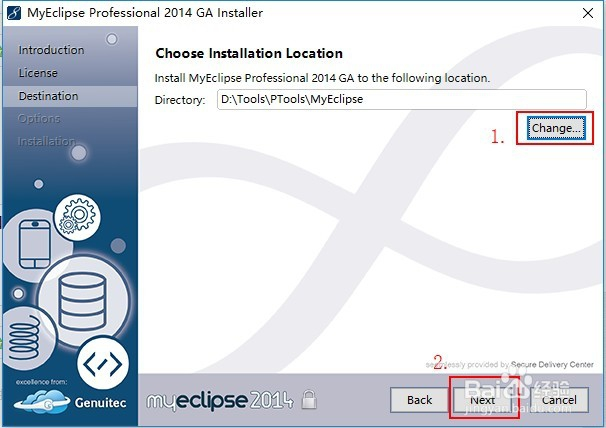This screenshot has width=606, height=428.
Task: Cancel the MyEclipse installation
Action: point(559,400)
